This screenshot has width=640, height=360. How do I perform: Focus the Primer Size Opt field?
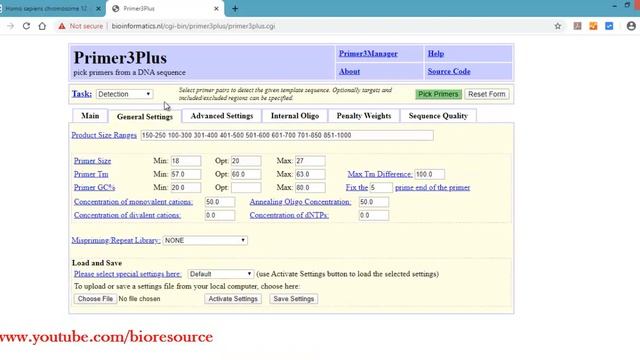click(246, 161)
